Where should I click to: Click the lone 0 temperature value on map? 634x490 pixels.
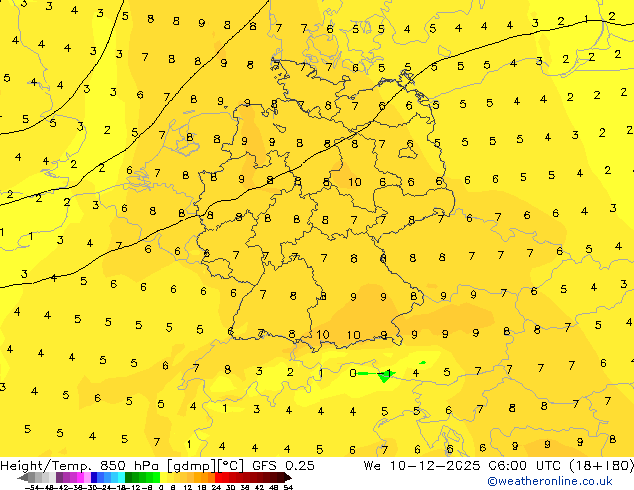tap(353, 373)
